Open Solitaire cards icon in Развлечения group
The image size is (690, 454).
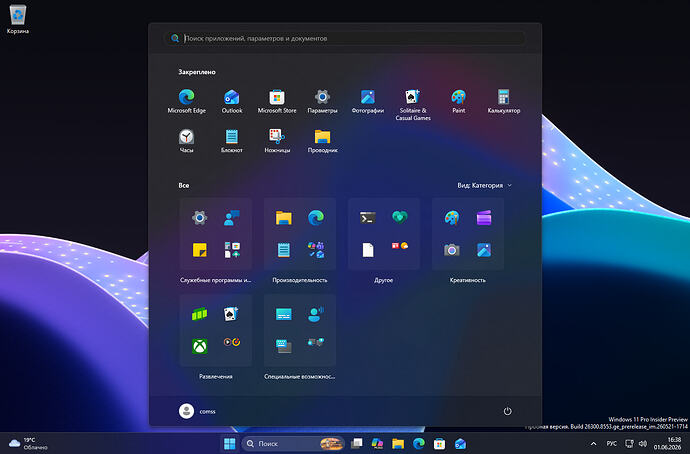[x=231, y=314]
